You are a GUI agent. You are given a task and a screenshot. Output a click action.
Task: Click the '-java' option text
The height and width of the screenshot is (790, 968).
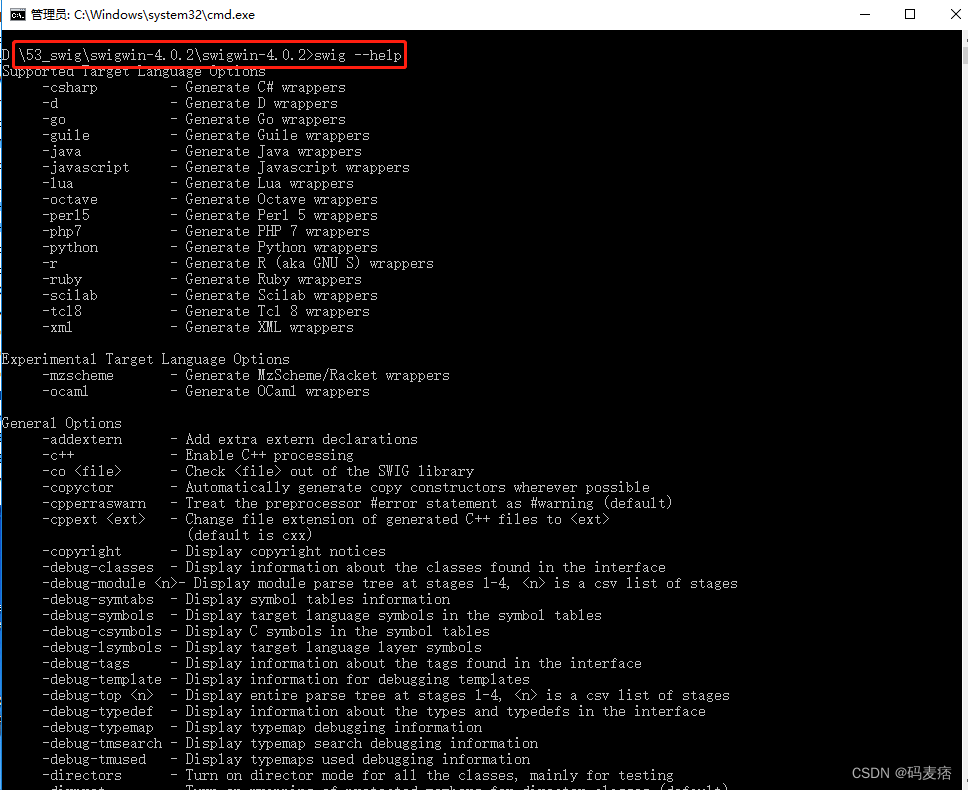point(62,152)
